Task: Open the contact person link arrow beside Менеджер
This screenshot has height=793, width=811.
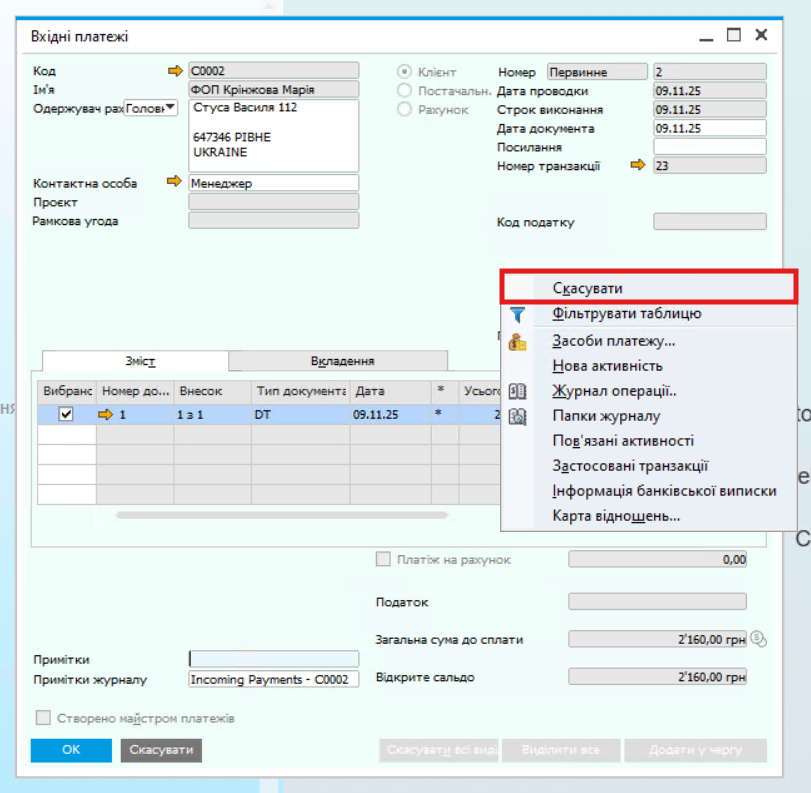Action: click(176, 183)
